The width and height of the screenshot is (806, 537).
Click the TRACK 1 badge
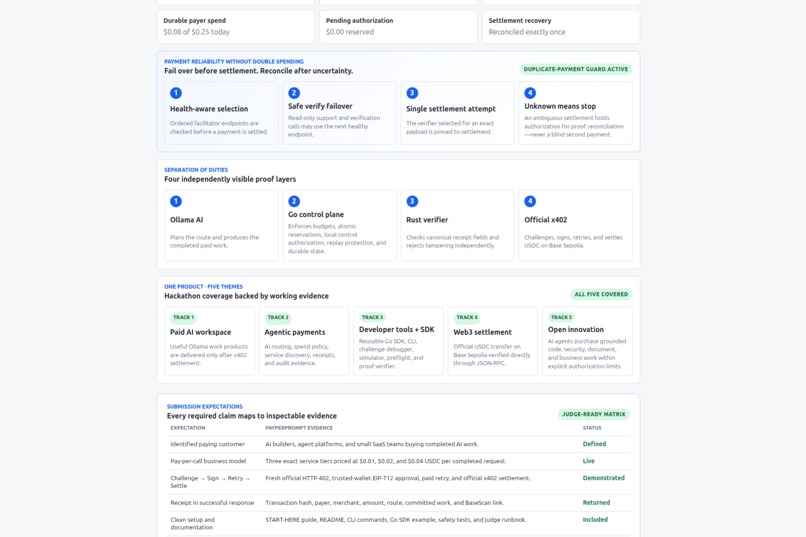(184, 318)
